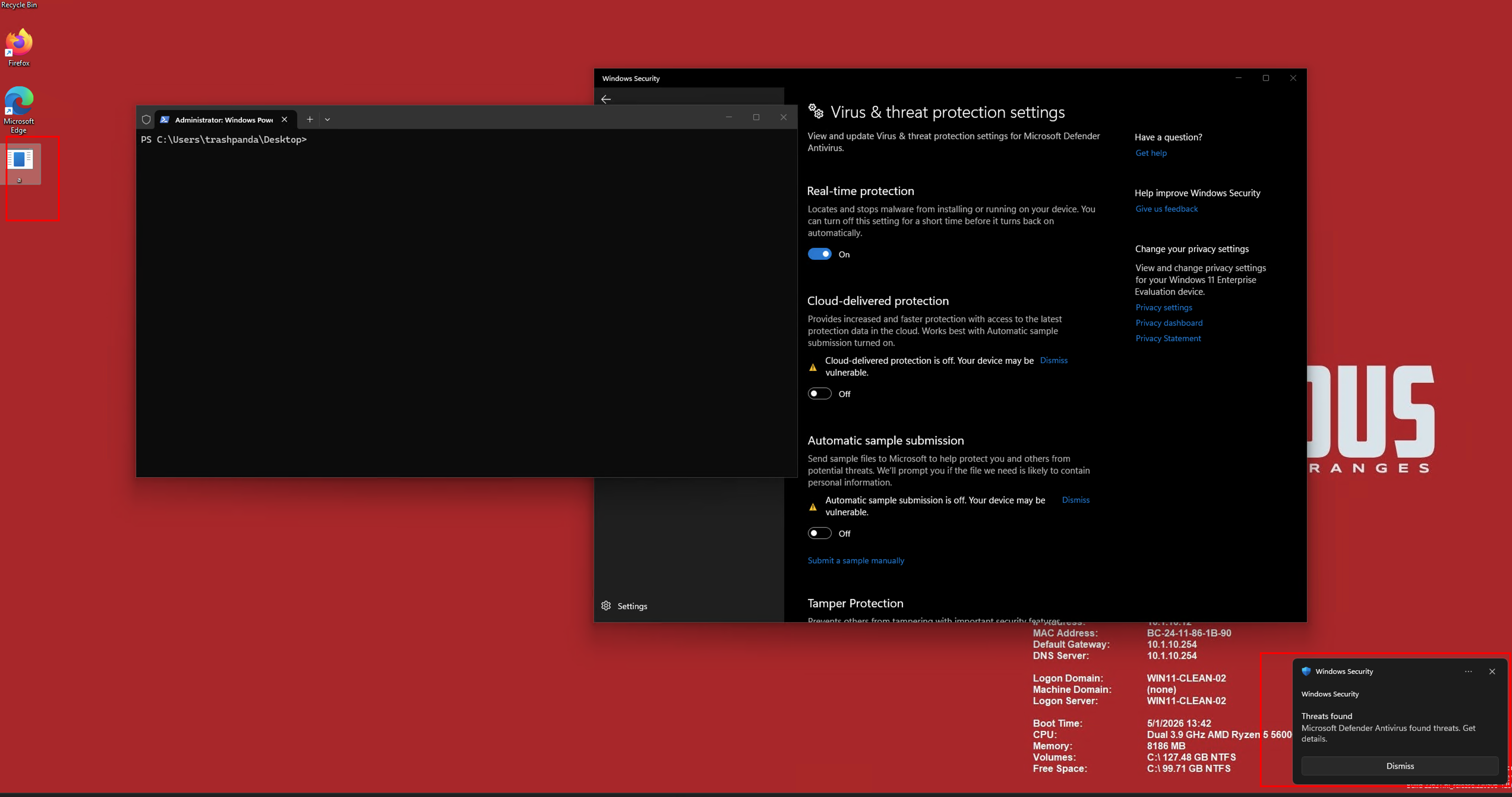1512x797 pixels.
Task: Maximize the PowerShell terminal window
Action: click(756, 117)
